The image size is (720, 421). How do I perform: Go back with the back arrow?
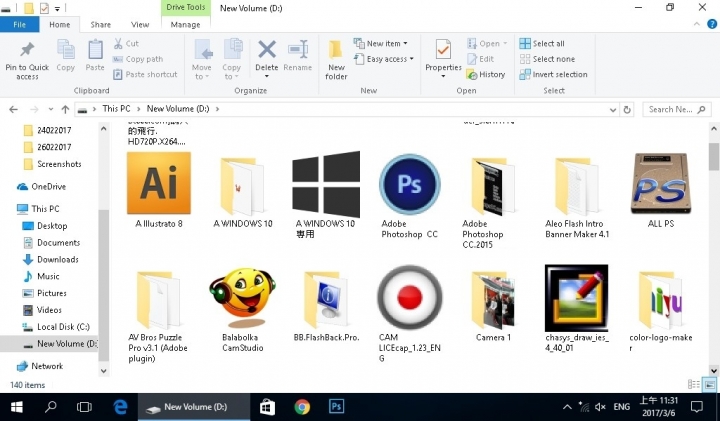coord(13,109)
